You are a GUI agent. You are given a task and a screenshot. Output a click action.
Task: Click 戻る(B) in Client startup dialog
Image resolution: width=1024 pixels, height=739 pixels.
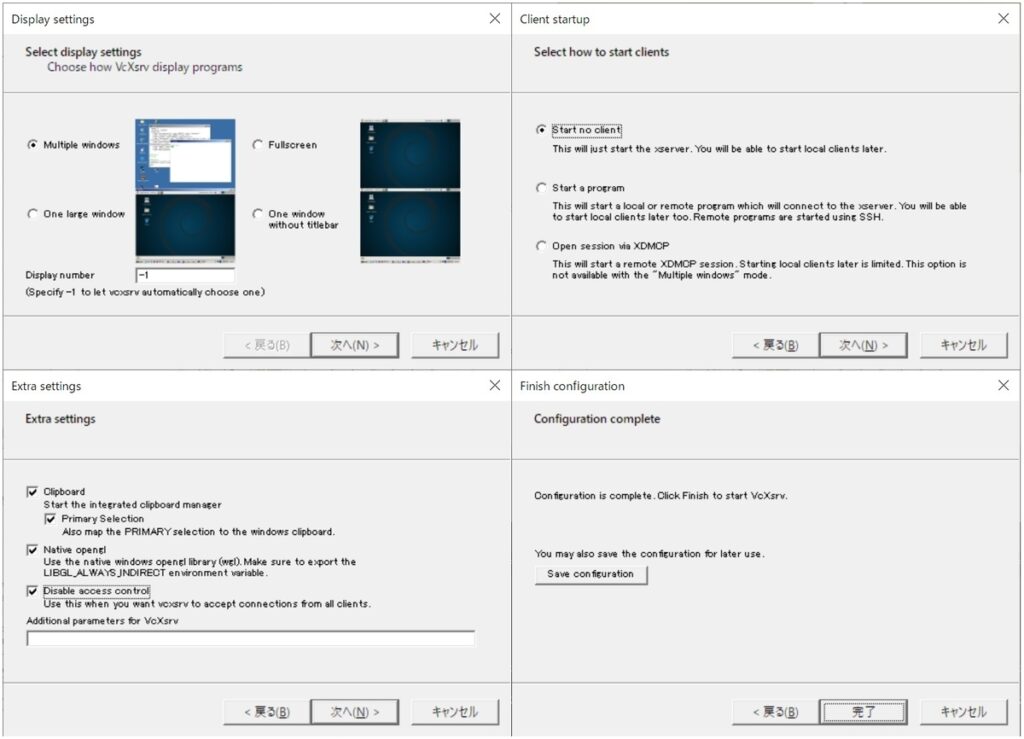click(776, 345)
